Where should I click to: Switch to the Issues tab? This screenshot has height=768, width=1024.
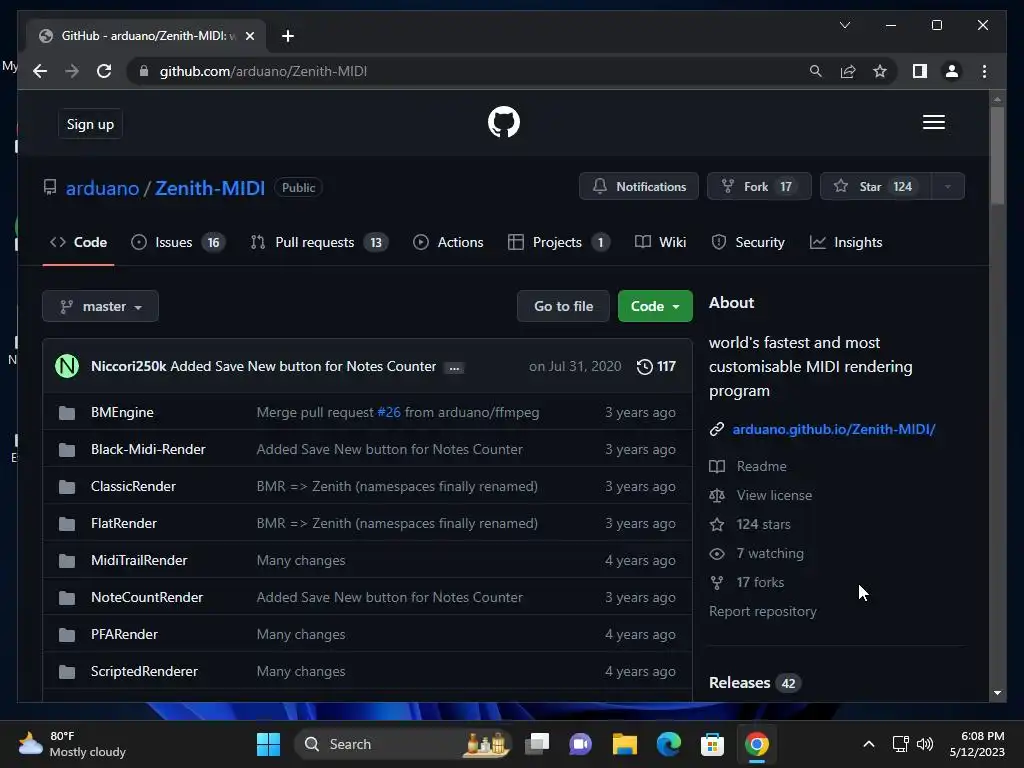coord(178,242)
